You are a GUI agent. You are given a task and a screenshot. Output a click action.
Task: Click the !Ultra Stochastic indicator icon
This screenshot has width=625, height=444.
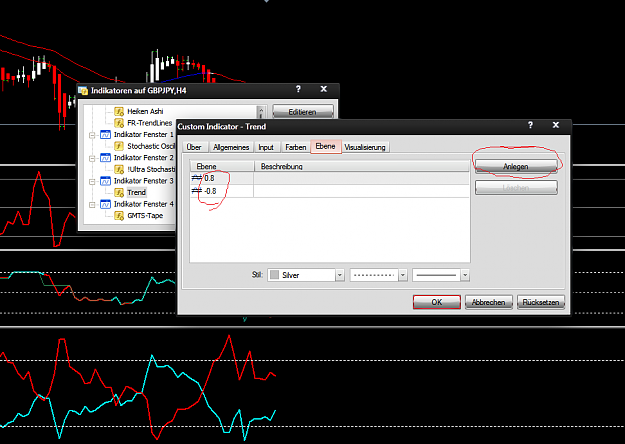tap(119, 169)
